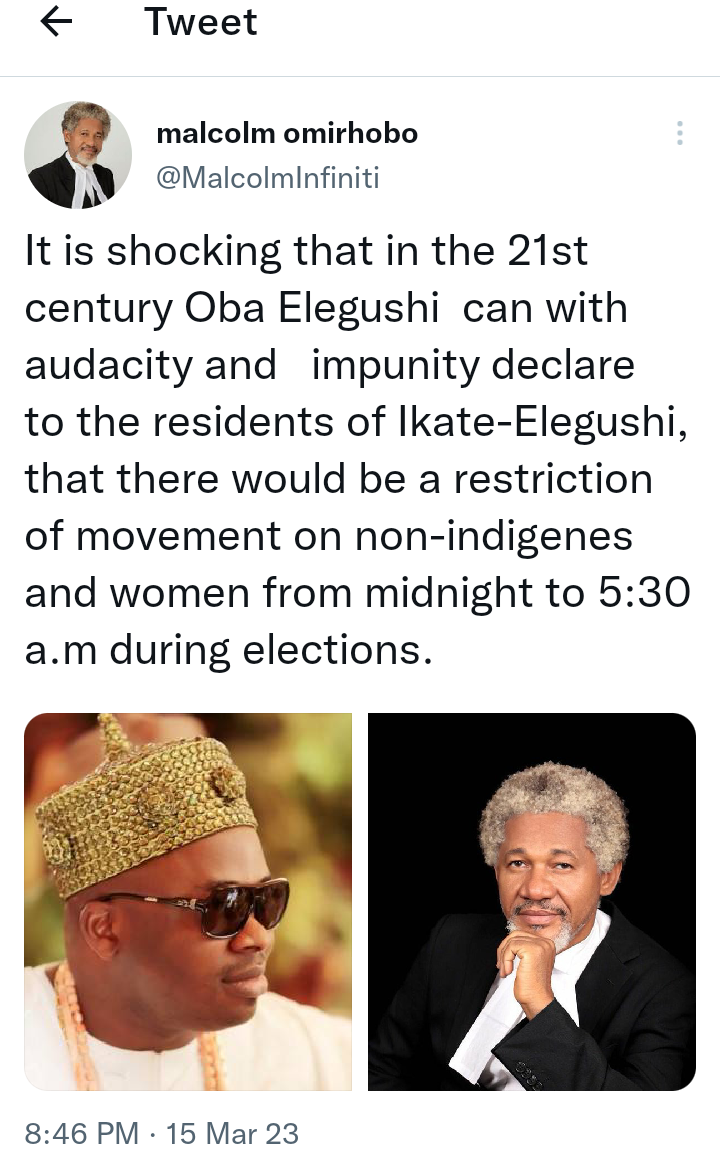Open the author's round profile avatar

(78, 155)
